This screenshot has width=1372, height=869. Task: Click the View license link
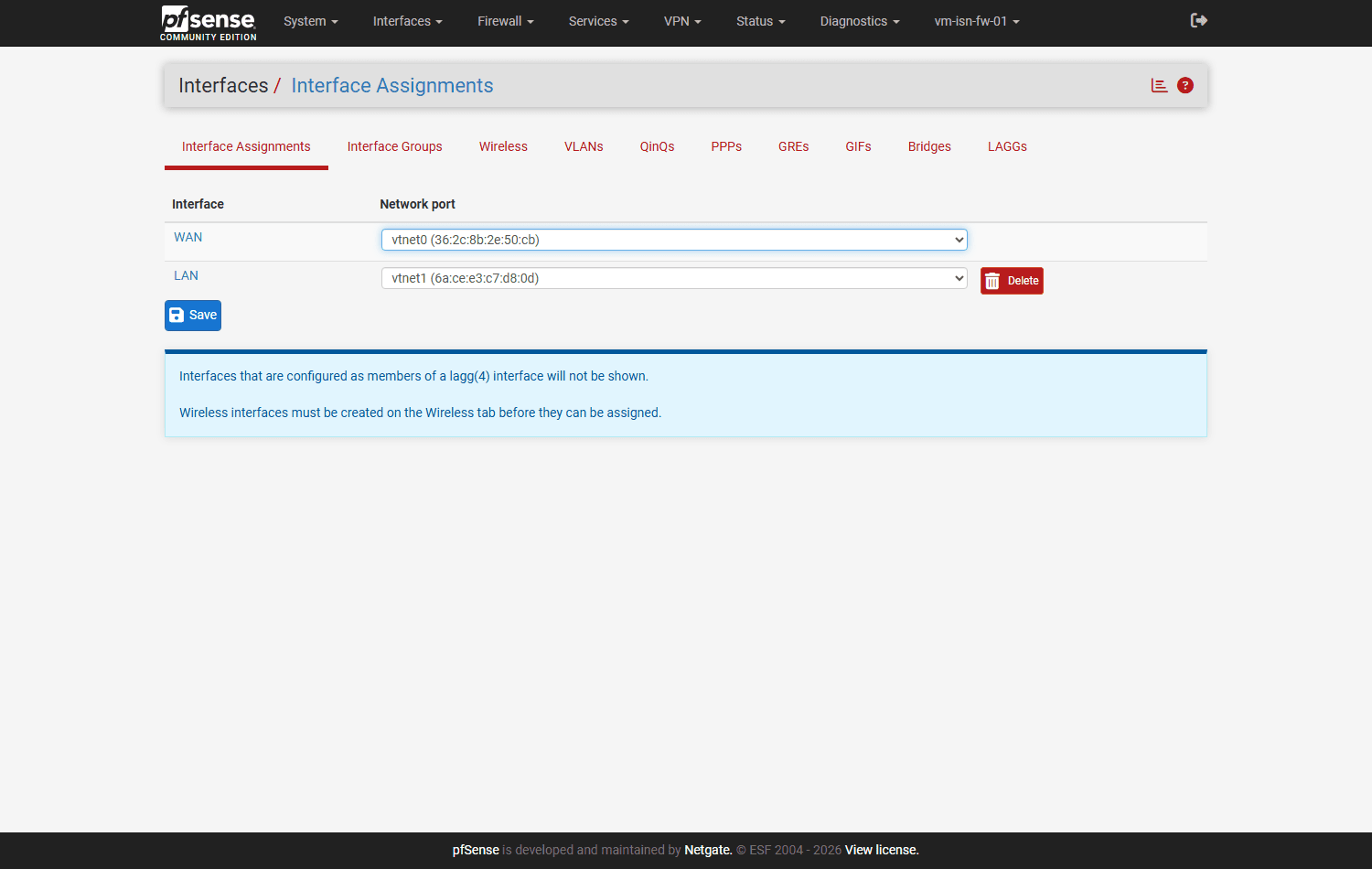pos(882,850)
